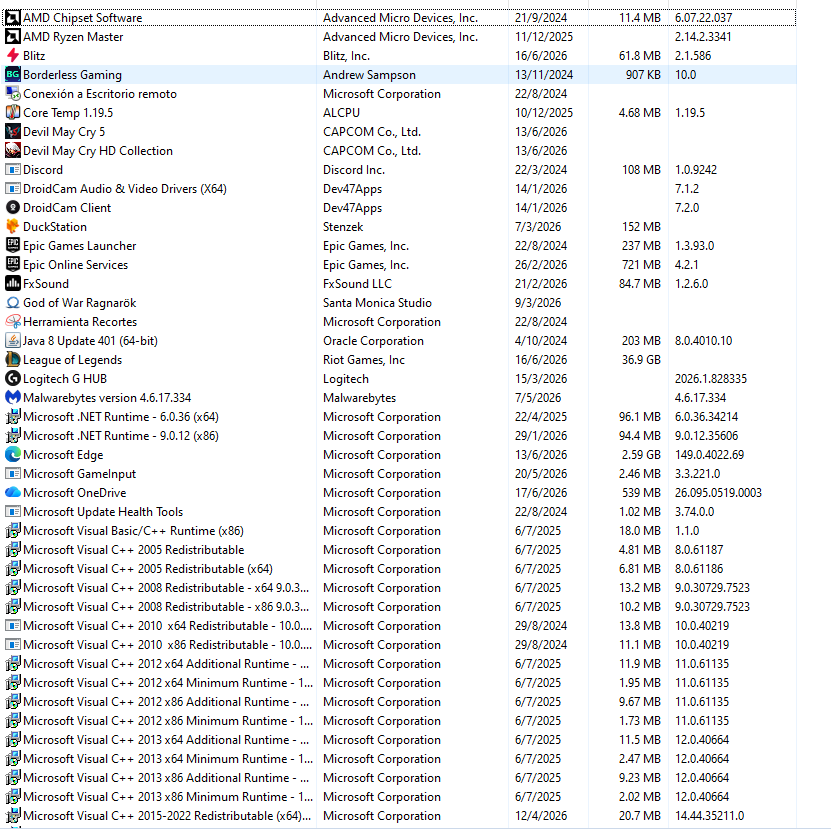Click publisher ALCPU
The height and width of the screenshot is (829, 831).
pos(341,113)
